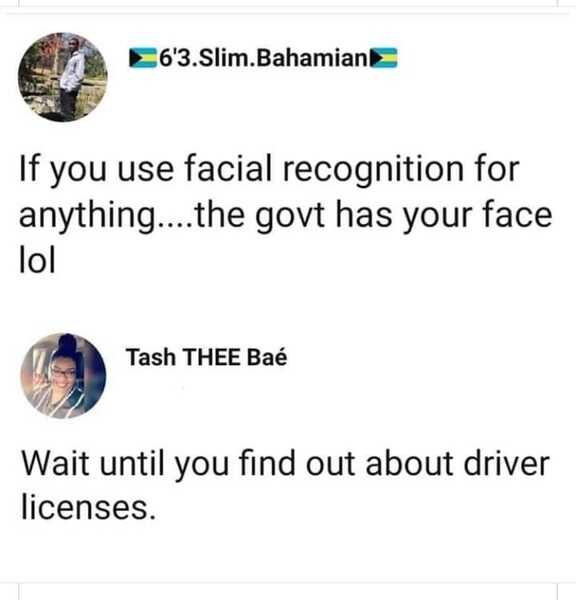Screen dimensions: 576x600
Task: Visit the Tash THEE Baé username link
Action: coord(206,357)
